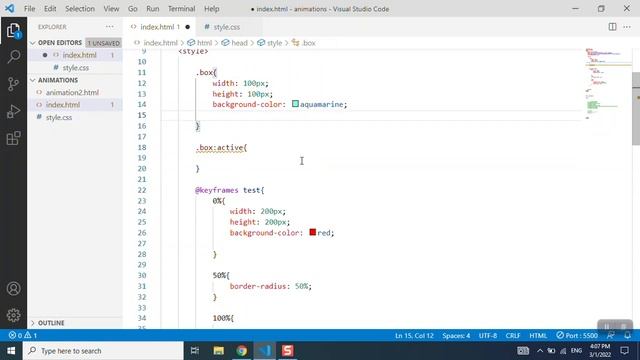Open the Windows action center icon

[x=624, y=351]
